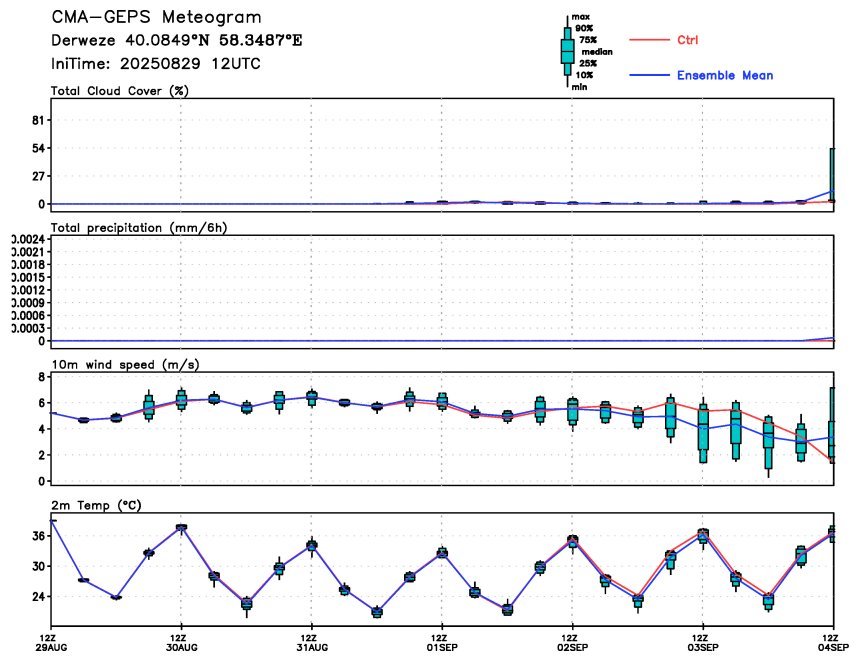
Task: Click the 8 tick on wind speed axis
Action: tap(42, 377)
